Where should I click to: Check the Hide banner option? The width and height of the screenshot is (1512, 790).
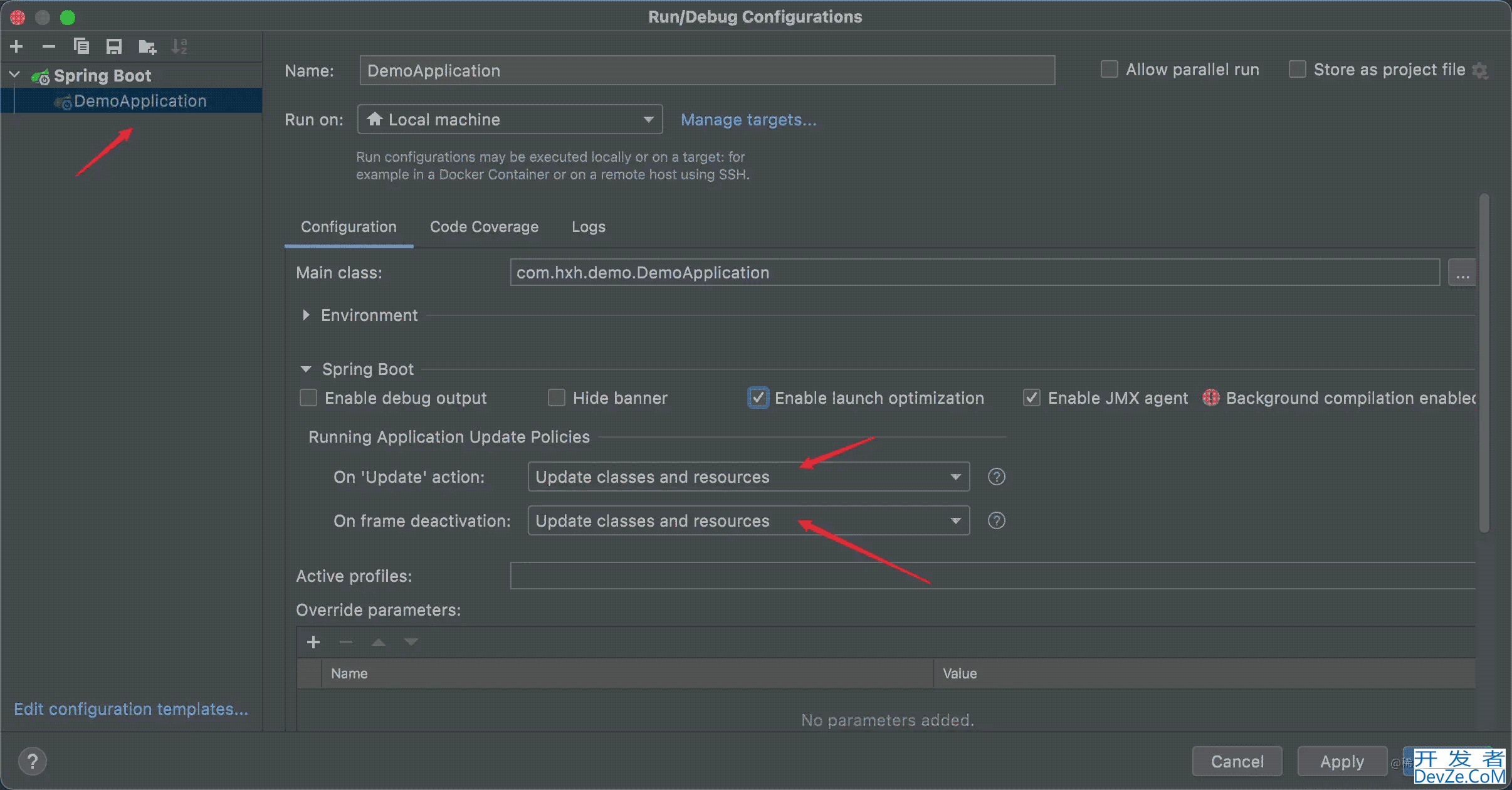[x=557, y=398]
